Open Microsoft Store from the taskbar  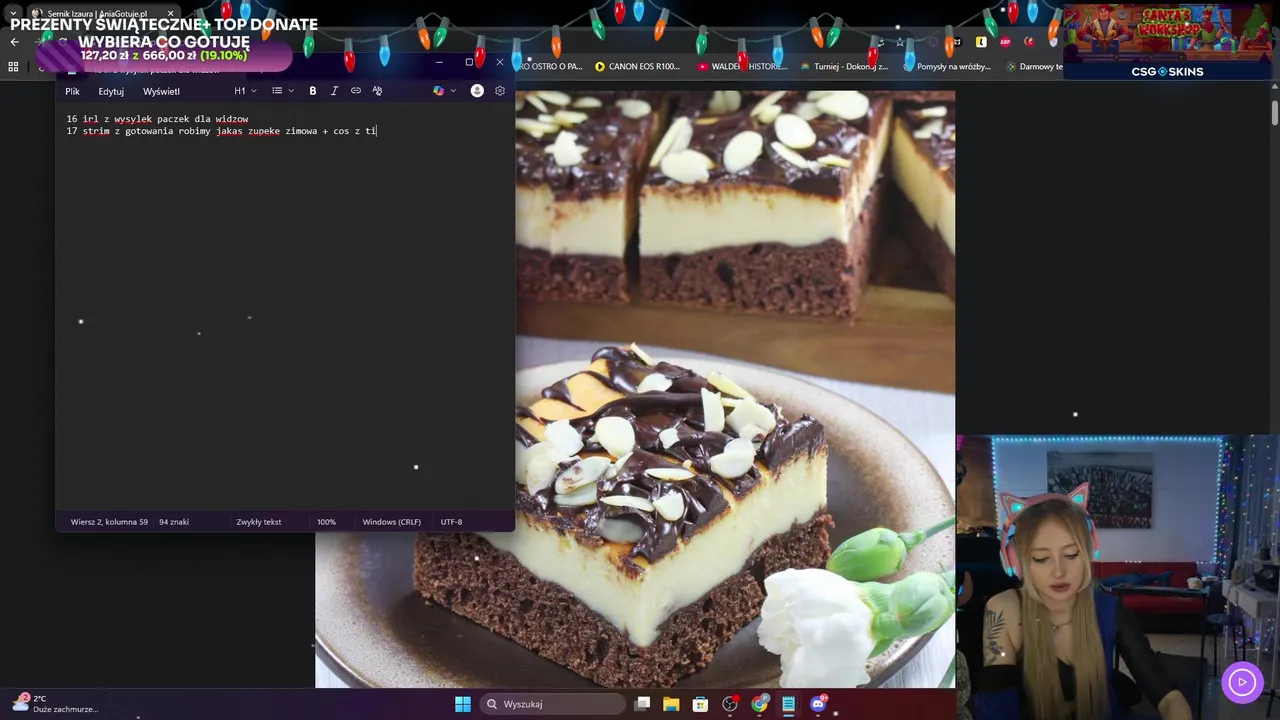point(701,704)
